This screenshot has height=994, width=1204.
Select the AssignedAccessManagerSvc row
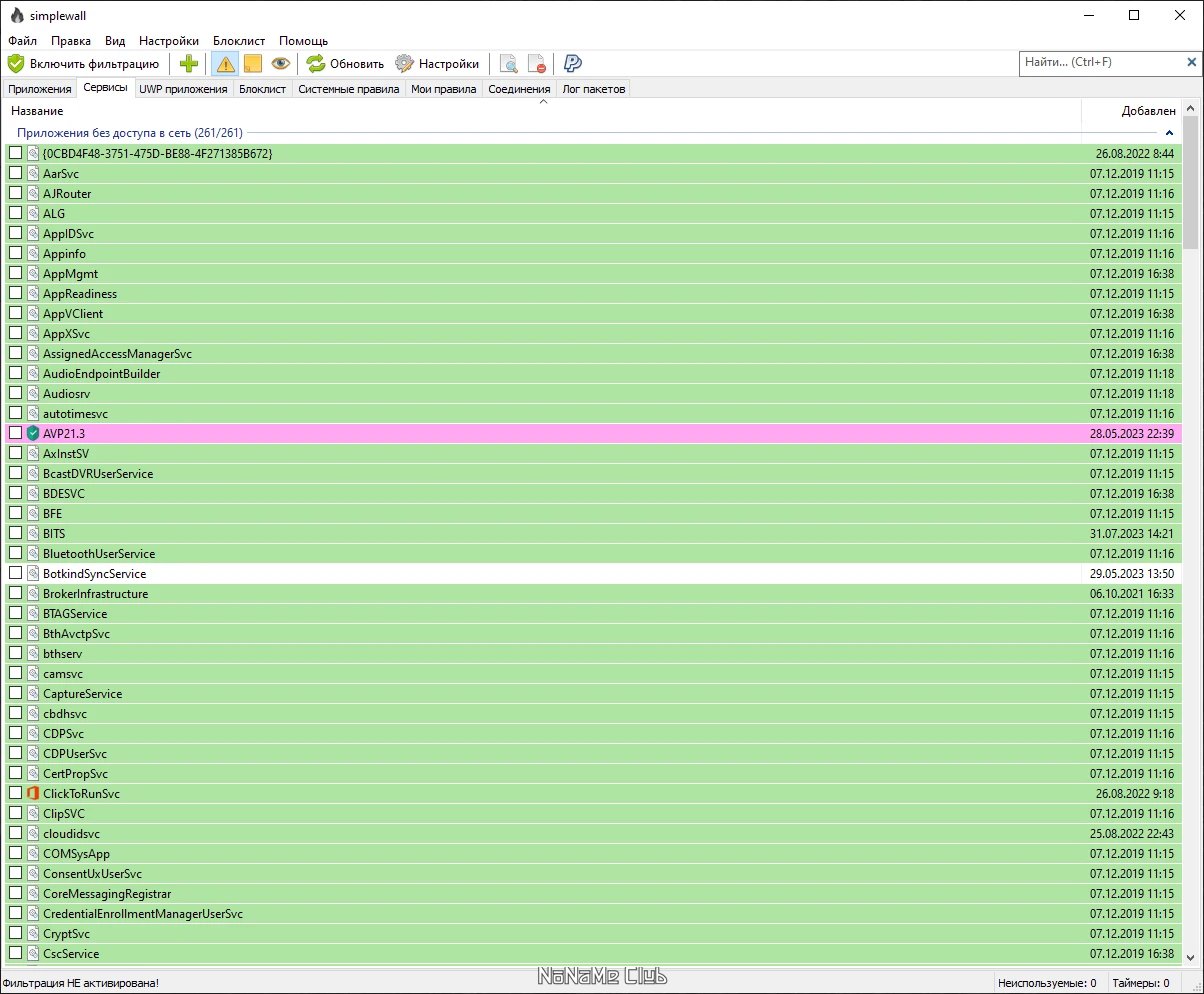coord(593,353)
